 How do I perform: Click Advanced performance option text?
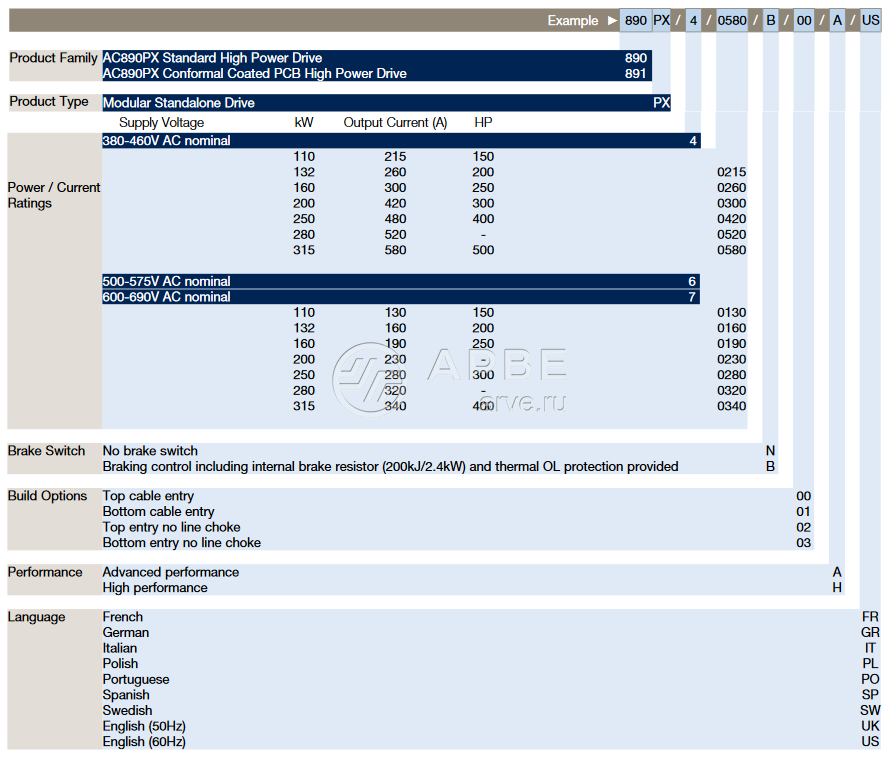point(171,572)
